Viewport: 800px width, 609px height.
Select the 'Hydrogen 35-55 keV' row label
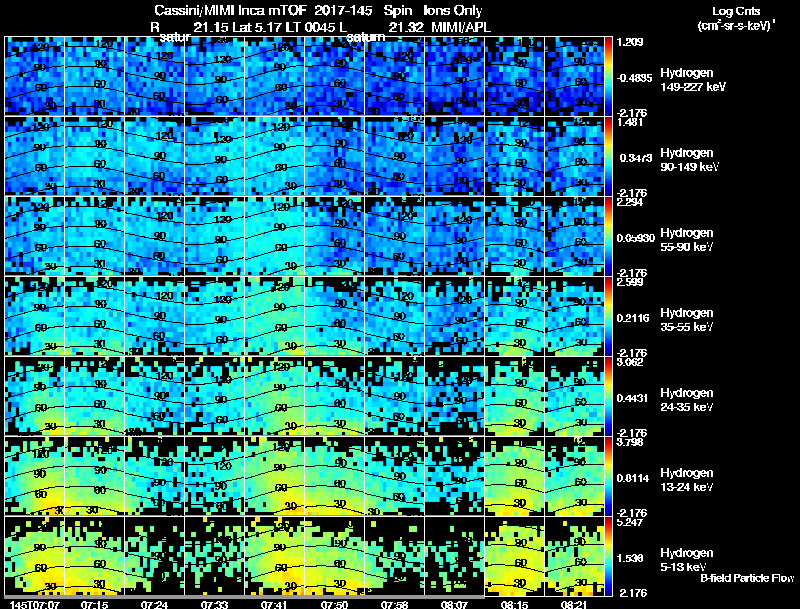[687, 320]
